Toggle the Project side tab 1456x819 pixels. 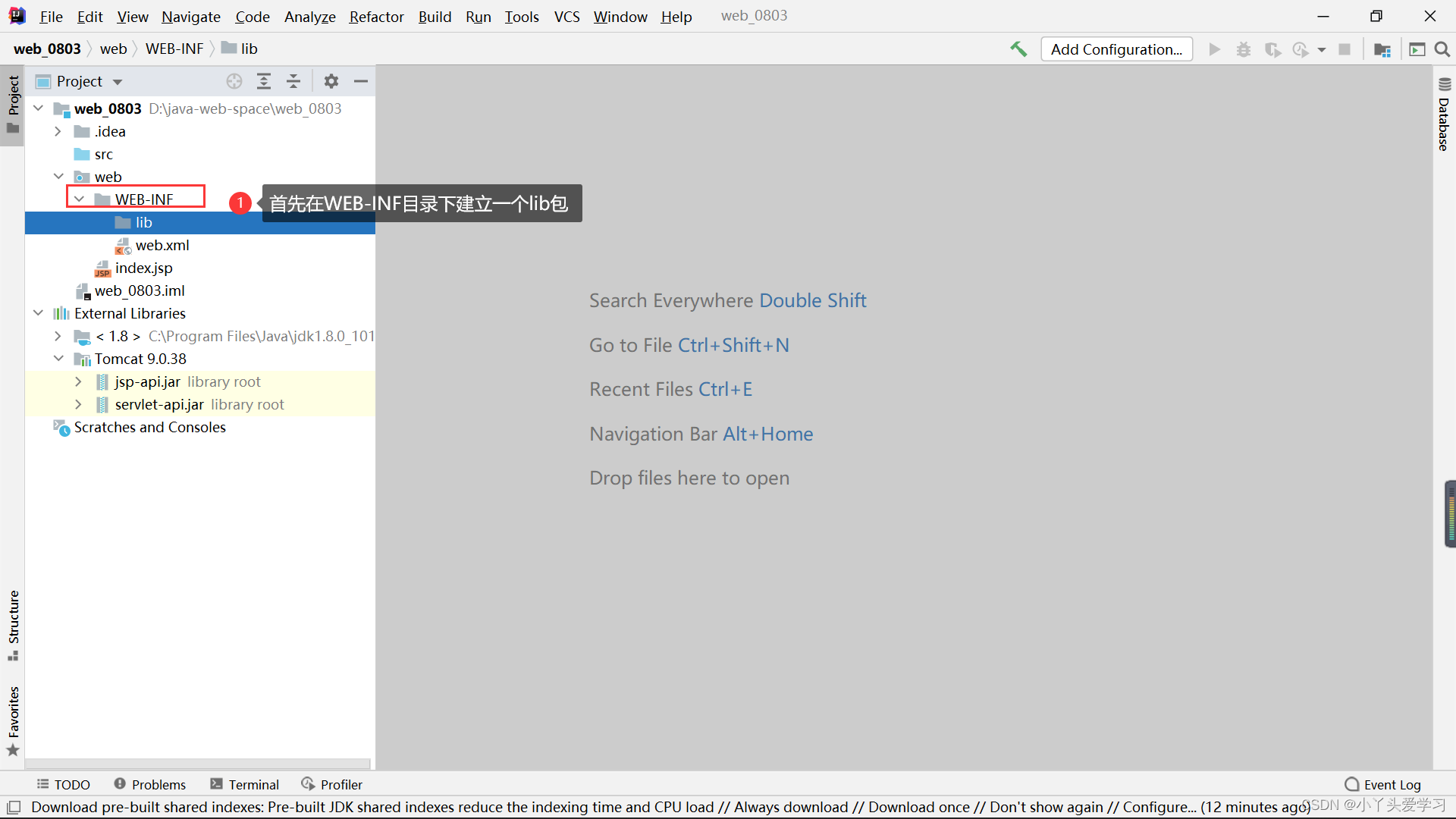tap(13, 104)
